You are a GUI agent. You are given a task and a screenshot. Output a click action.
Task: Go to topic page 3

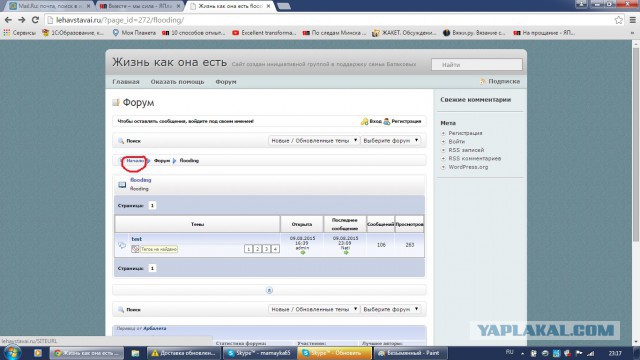tap(267, 249)
